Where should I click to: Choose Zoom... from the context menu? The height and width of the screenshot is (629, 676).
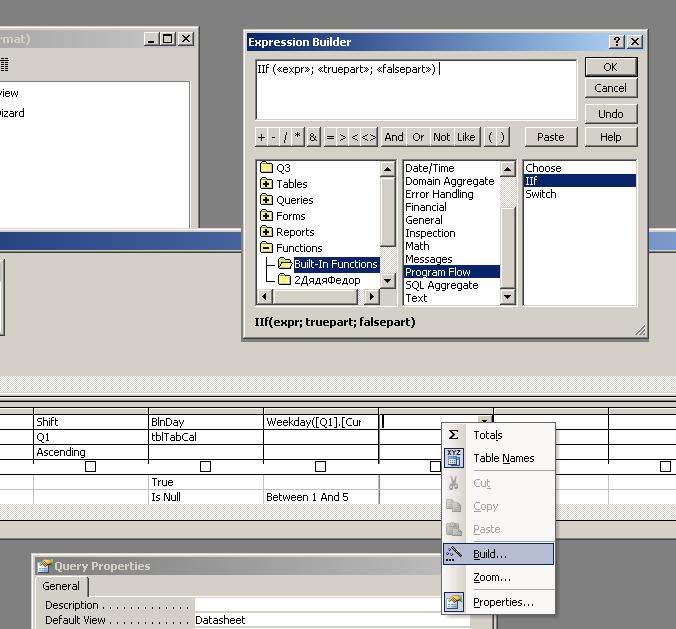498,577
